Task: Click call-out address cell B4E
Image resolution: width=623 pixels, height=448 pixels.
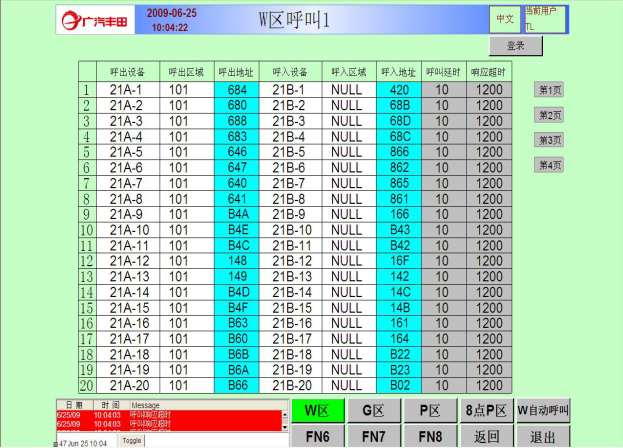Action: (x=237, y=230)
